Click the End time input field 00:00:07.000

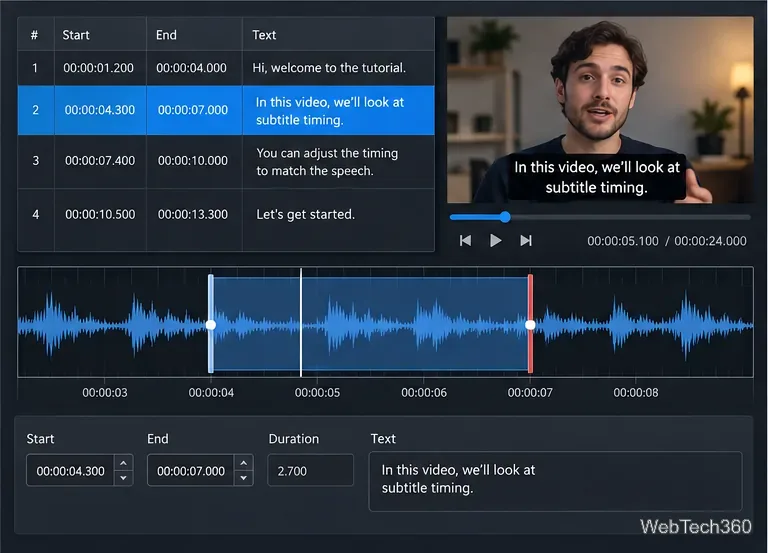point(191,471)
